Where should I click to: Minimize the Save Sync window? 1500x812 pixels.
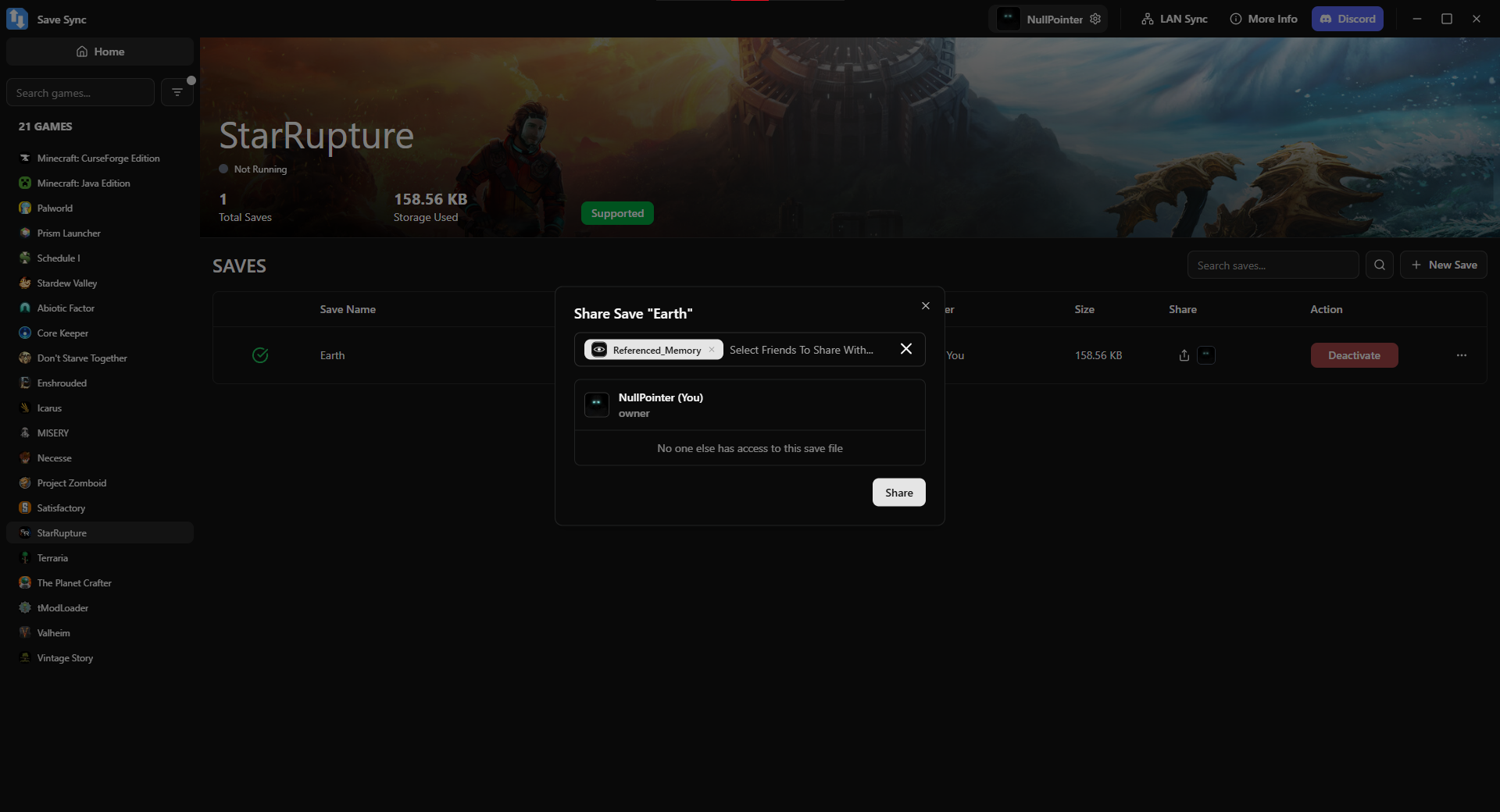click(1417, 19)
